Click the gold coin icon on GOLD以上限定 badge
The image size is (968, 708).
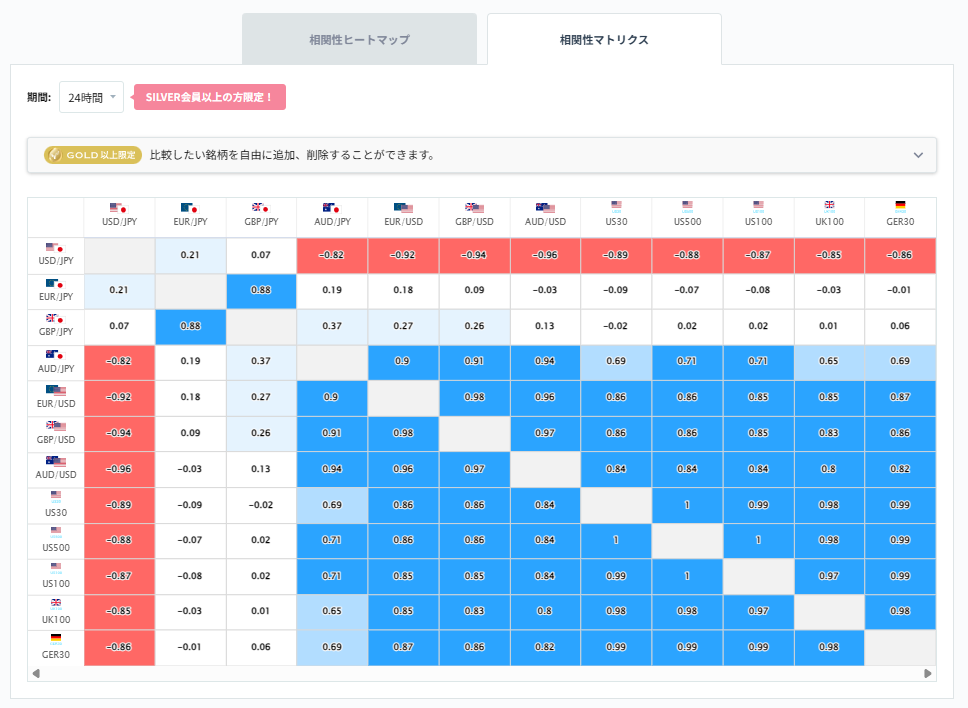pos(57,155)
